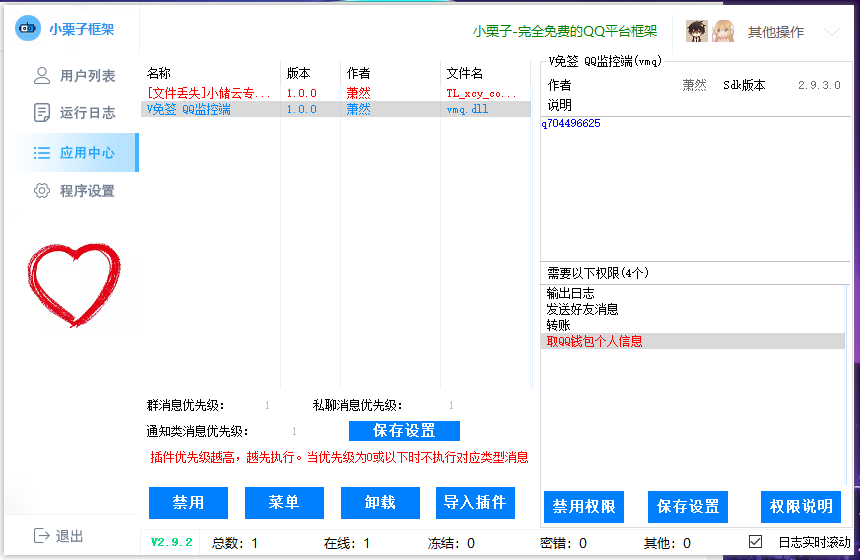The height and width of the screenshot is (560, 860).
Task: Click the 卸载 uninstall button
Action: [380, 503]
